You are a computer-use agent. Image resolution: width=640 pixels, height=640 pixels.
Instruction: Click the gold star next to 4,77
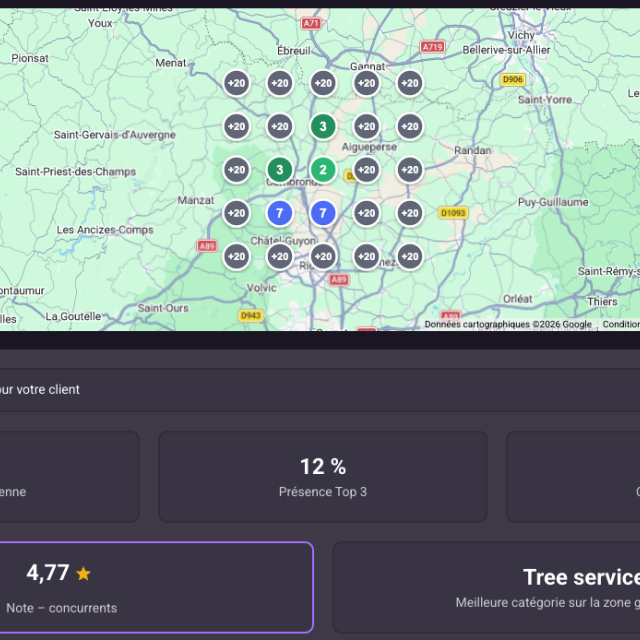point(83,574)
